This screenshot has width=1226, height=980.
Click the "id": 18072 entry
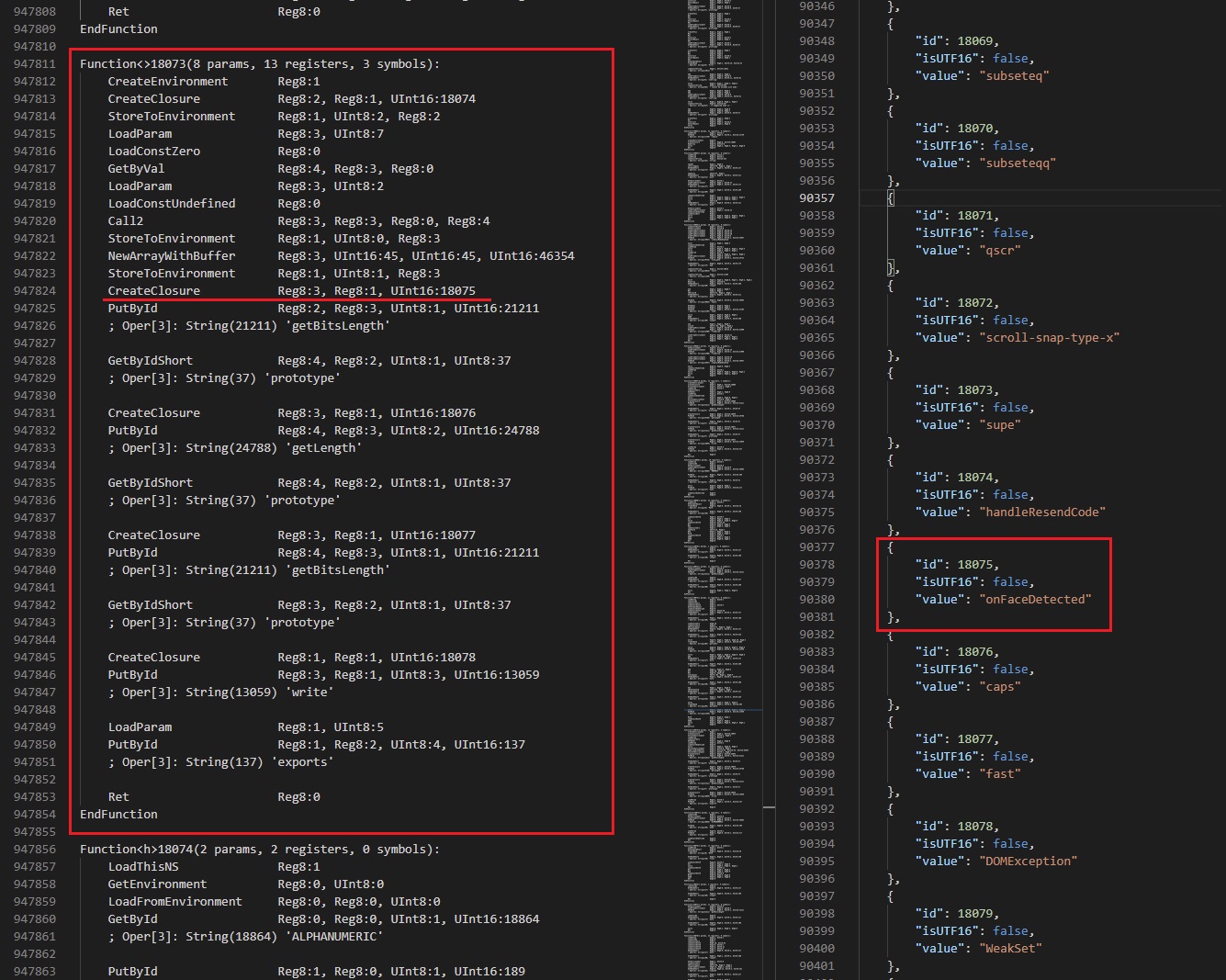pos(957,303)
